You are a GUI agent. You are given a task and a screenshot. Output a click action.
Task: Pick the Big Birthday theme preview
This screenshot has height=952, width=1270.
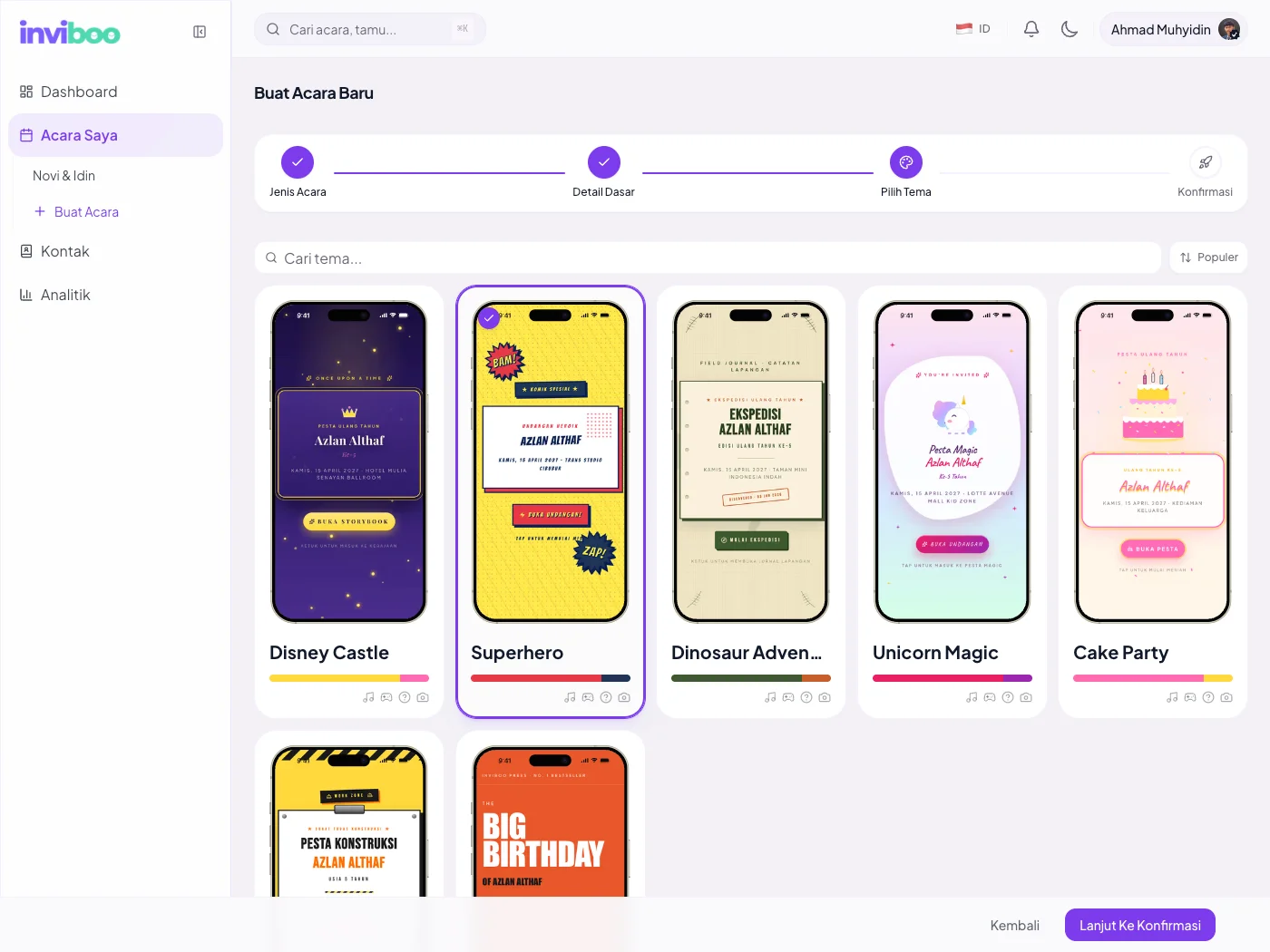(x=551, y=821)
